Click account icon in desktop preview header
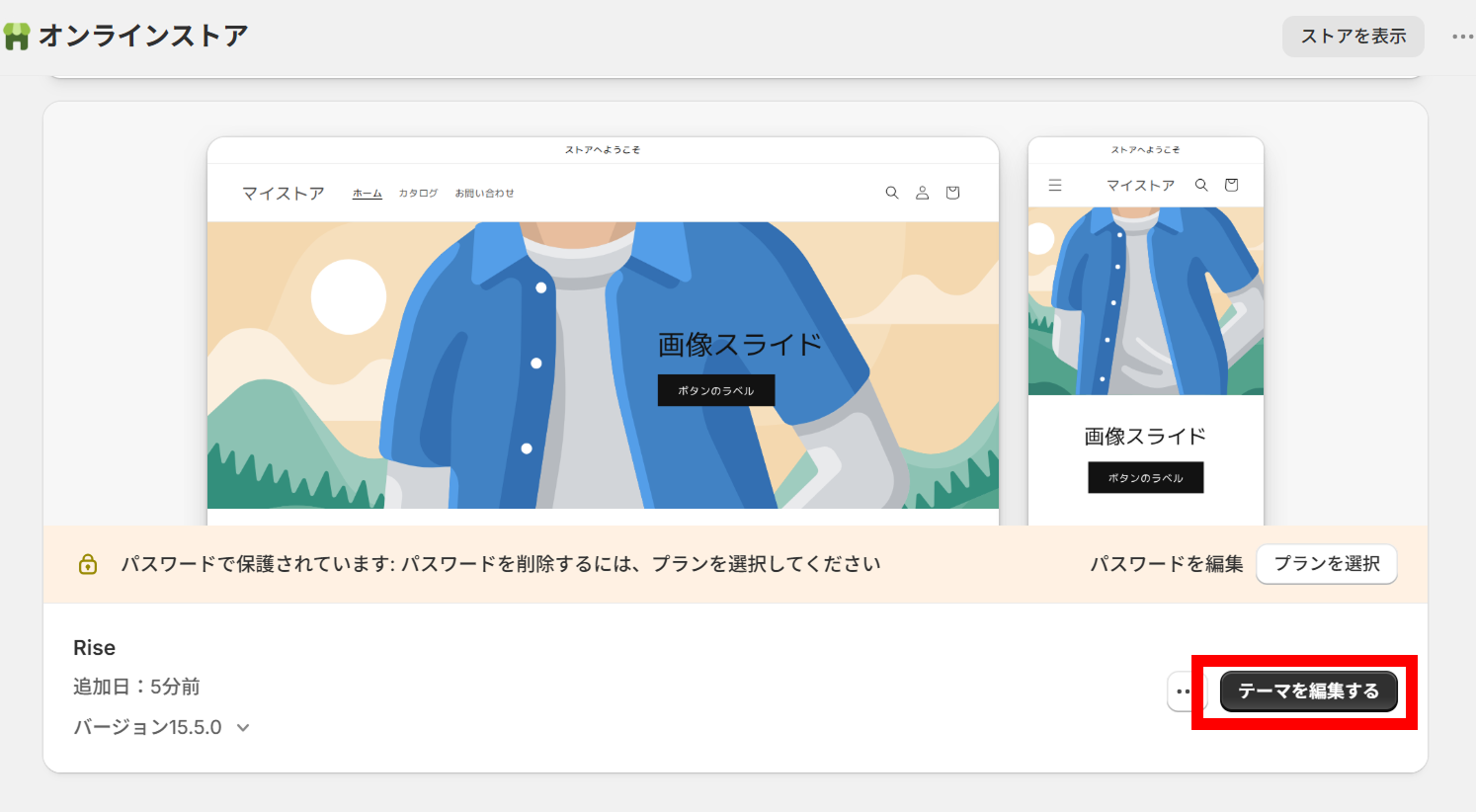 (x=922, y=193)
